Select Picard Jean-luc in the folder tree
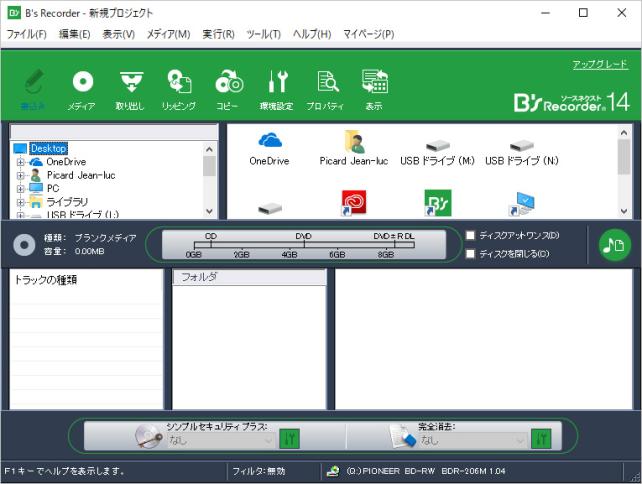 [x=81, y=175]
